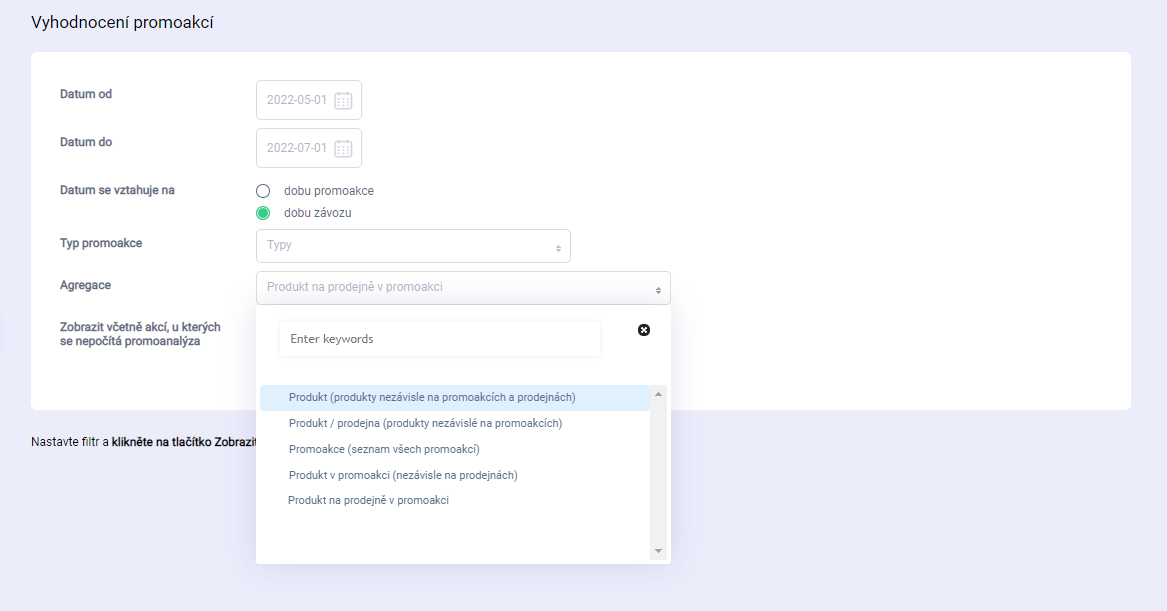Choose 'Produkt / prodejna' option from list
This screenshot has width=1167, height=611.
tap(425, 423)
